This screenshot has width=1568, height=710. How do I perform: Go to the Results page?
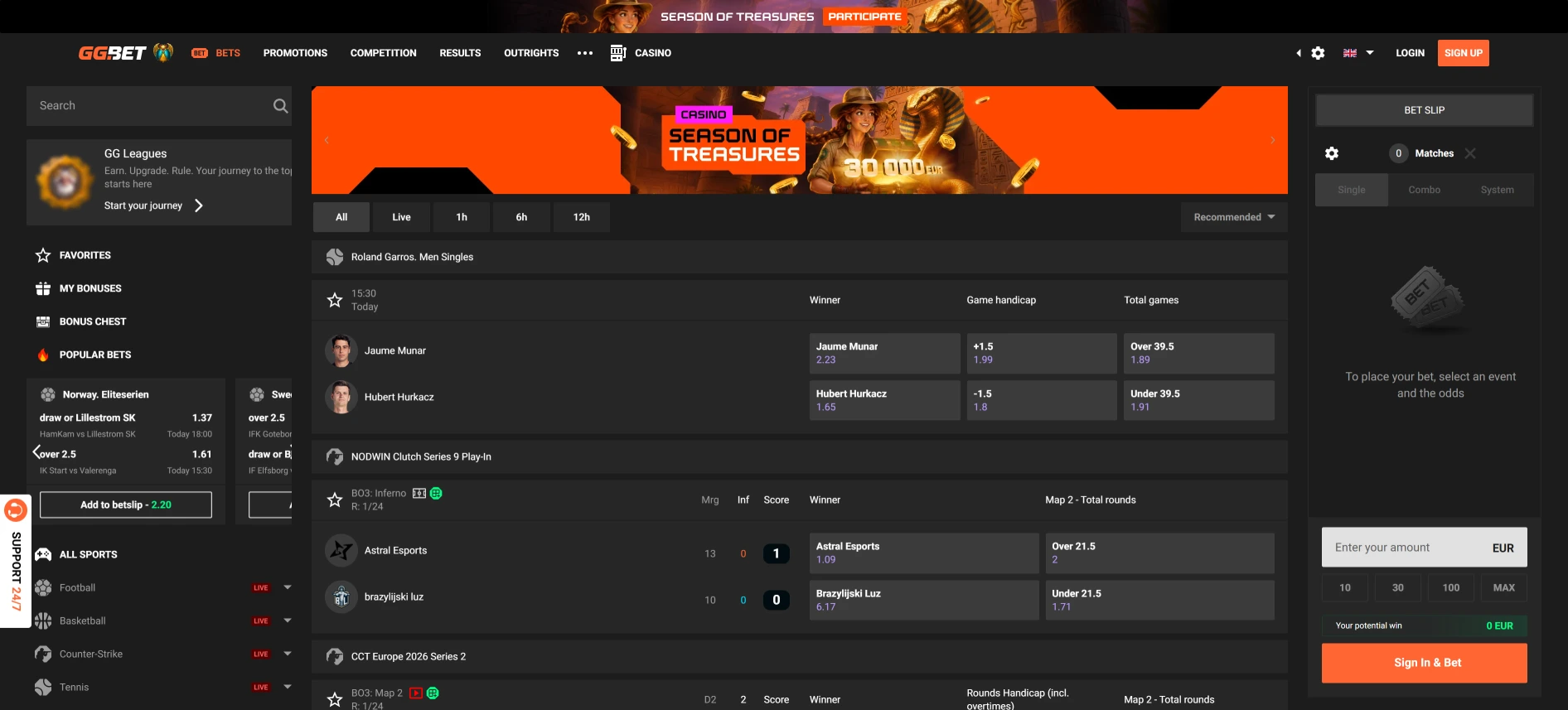[460, 53]
